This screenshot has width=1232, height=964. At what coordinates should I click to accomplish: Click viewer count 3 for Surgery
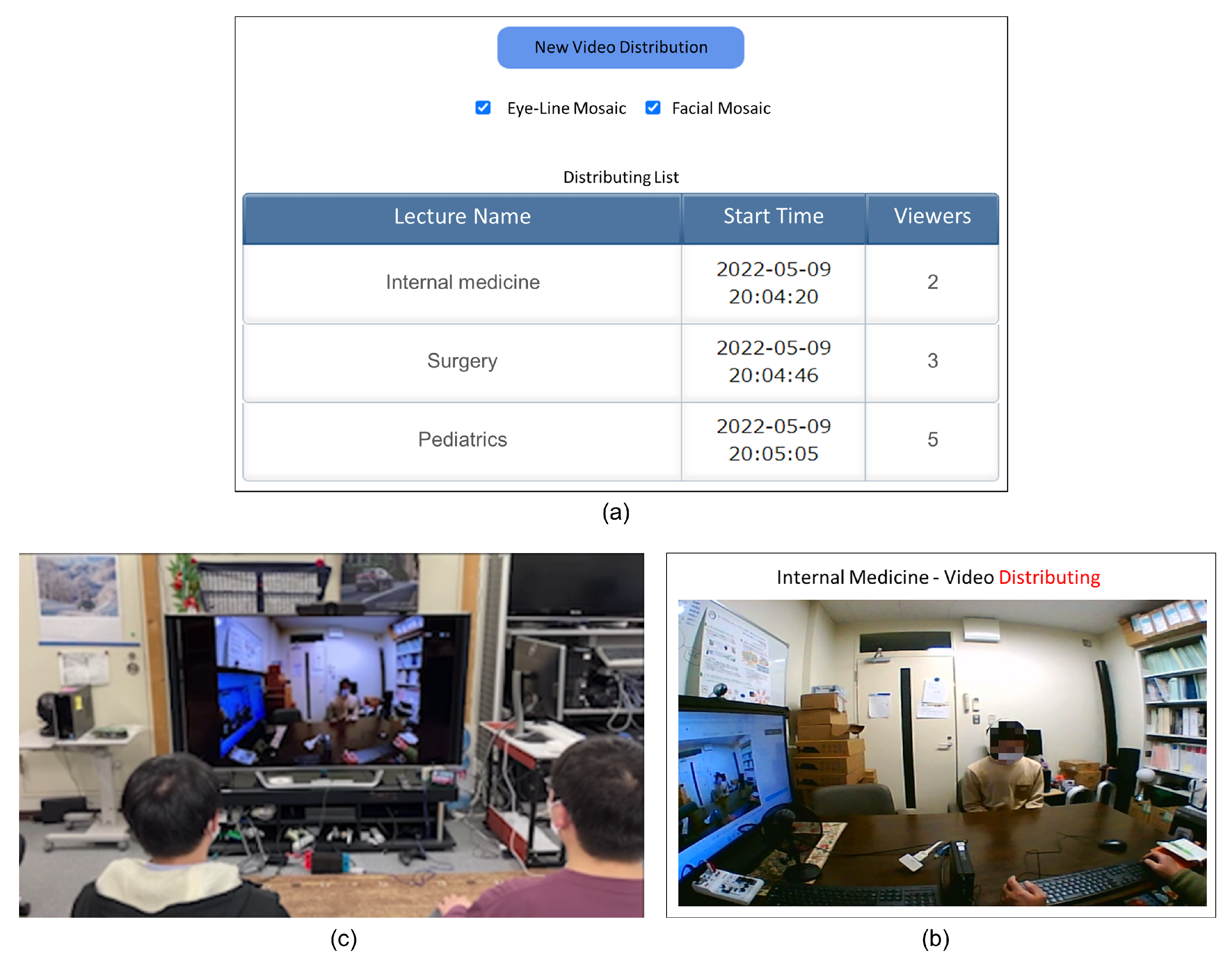click(x=932, y=361)
